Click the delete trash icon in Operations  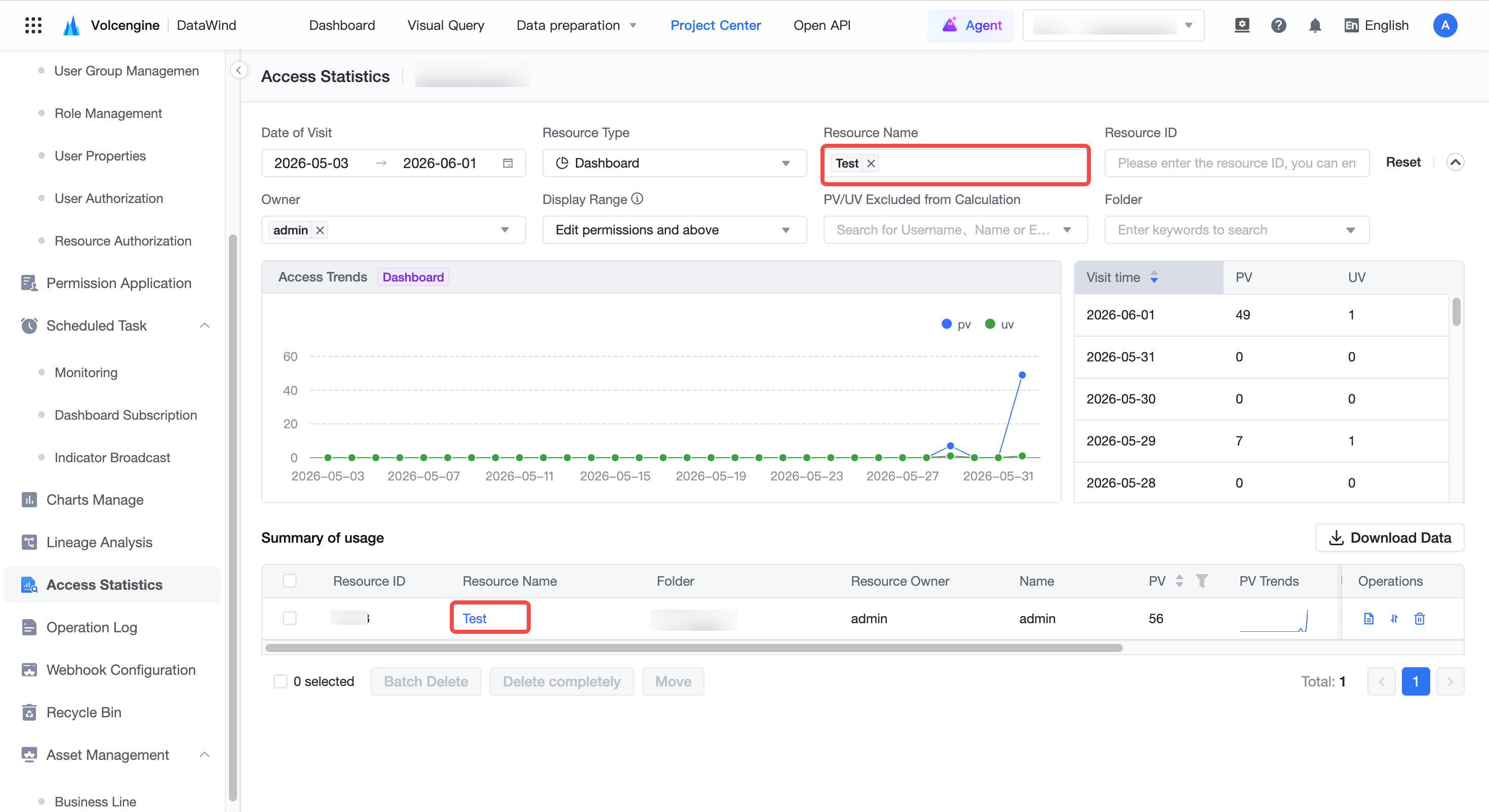pos(1419,619)
